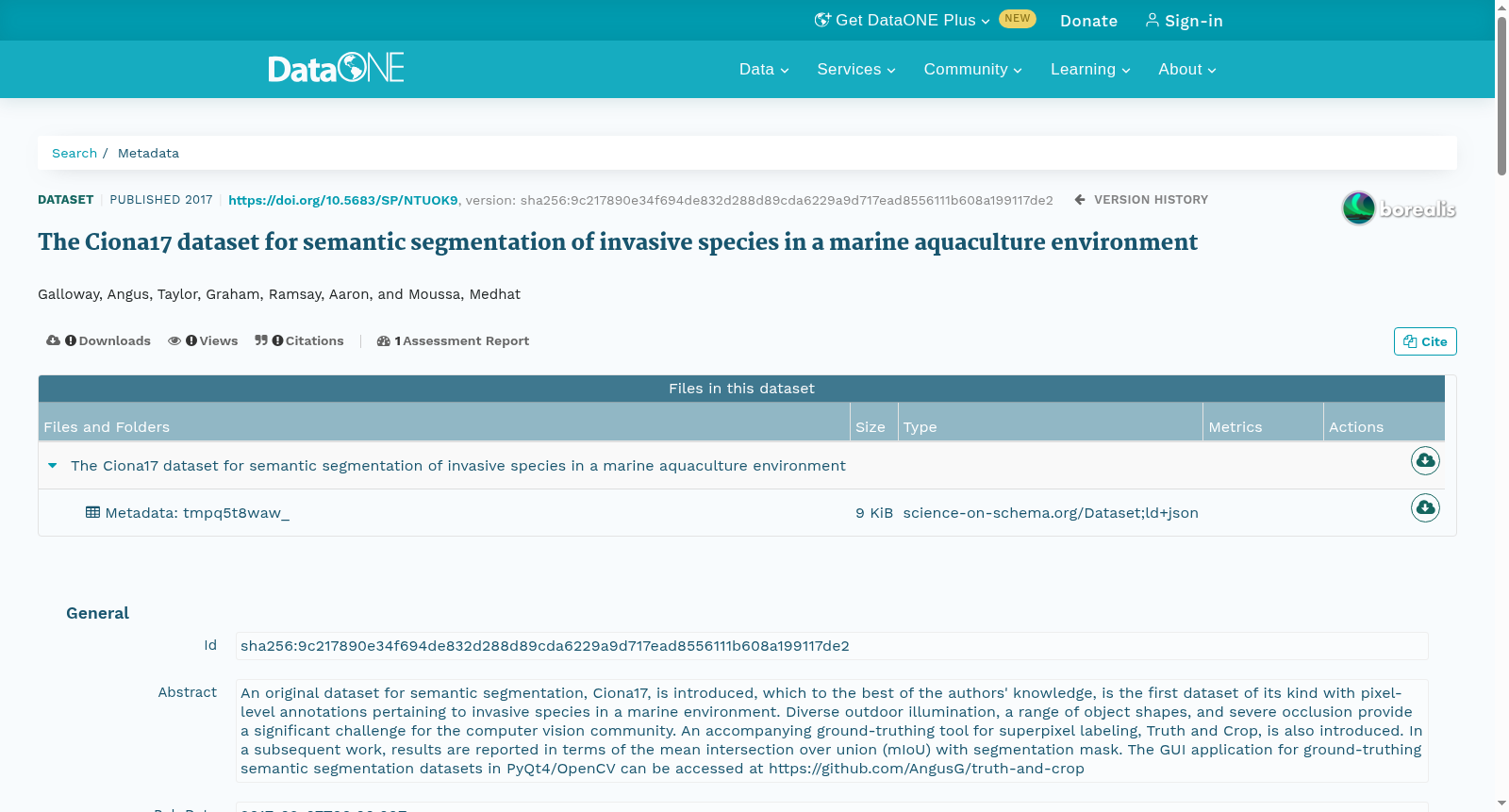This screenshot has height=812, width=1509.
Task: Click the vertical scrollbar thumb
Action: (1501, 94)
